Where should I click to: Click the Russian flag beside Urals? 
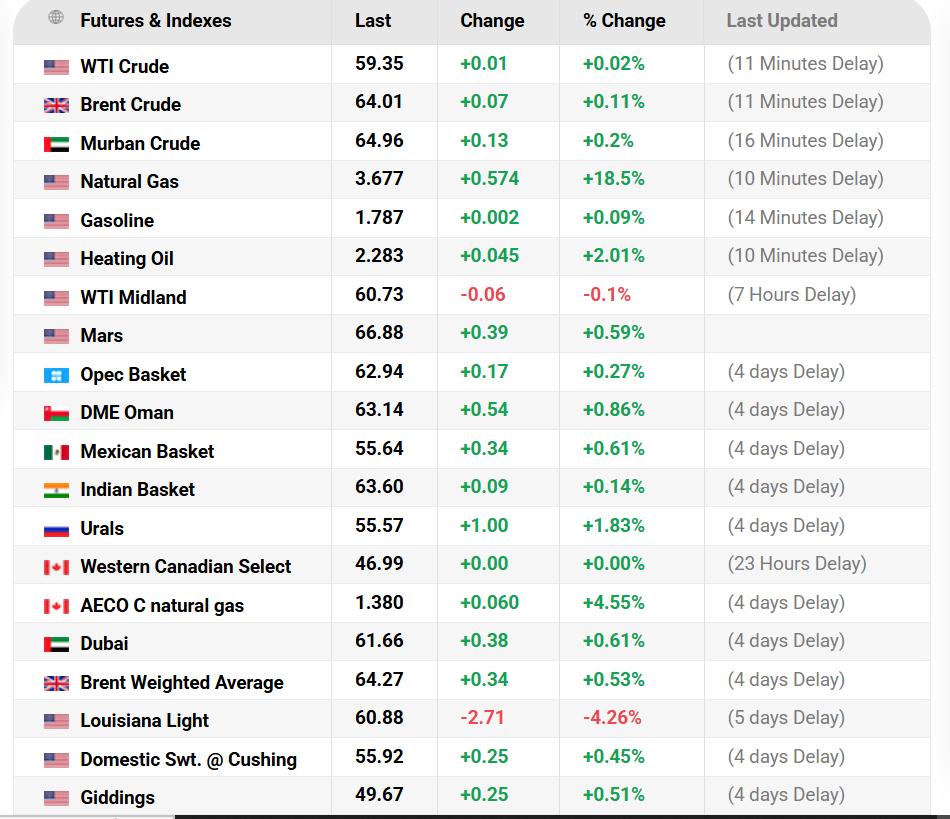(56, 527)
